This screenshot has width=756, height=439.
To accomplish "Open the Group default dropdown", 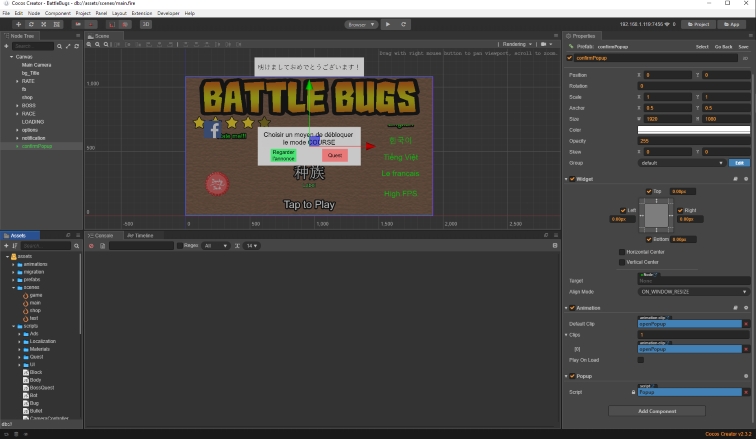I will [681, 163].
